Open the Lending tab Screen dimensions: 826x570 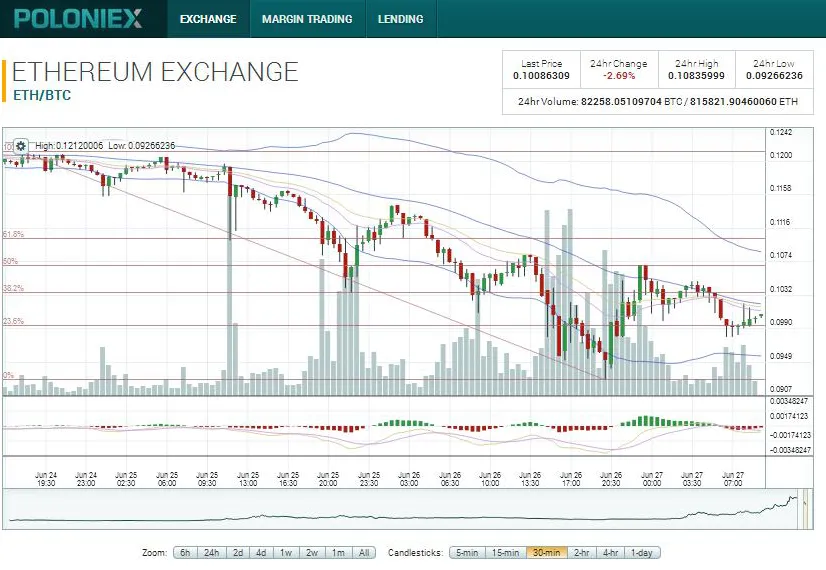click(x=400, y=19)
